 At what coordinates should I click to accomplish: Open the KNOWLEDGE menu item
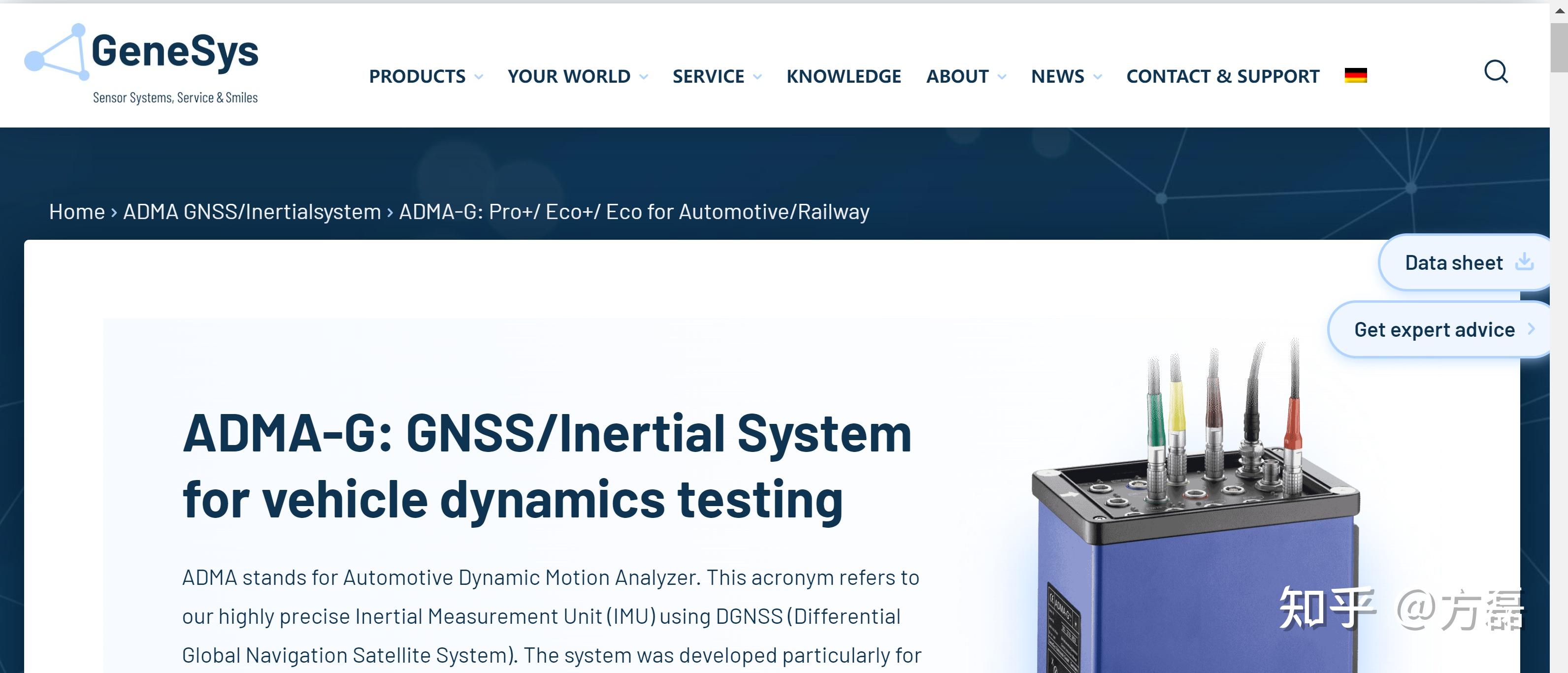[843, 76]
